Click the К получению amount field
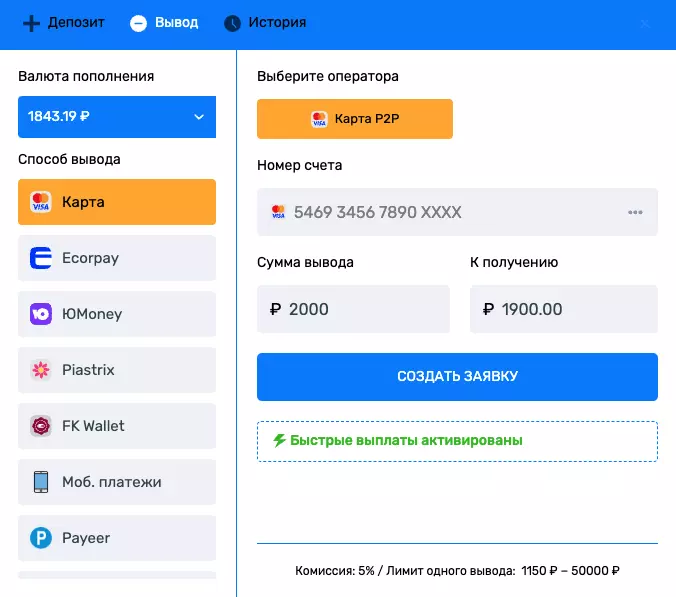The image size is (676, 597). pos(564,310)
